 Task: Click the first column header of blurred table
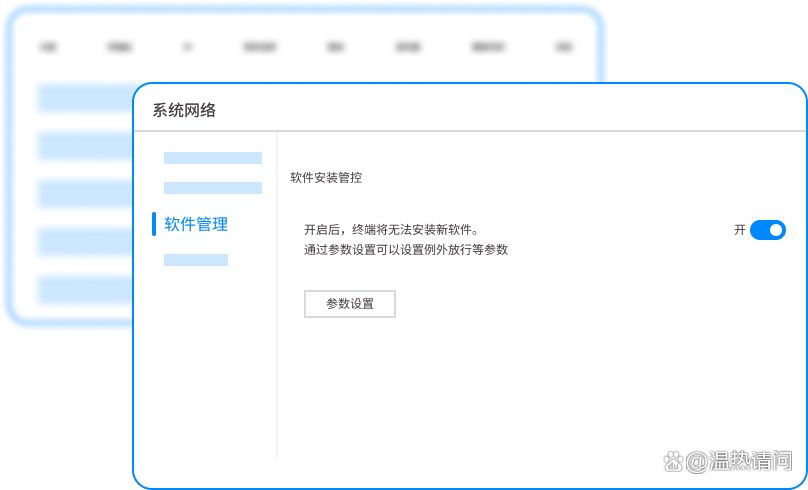coord(48,46)
